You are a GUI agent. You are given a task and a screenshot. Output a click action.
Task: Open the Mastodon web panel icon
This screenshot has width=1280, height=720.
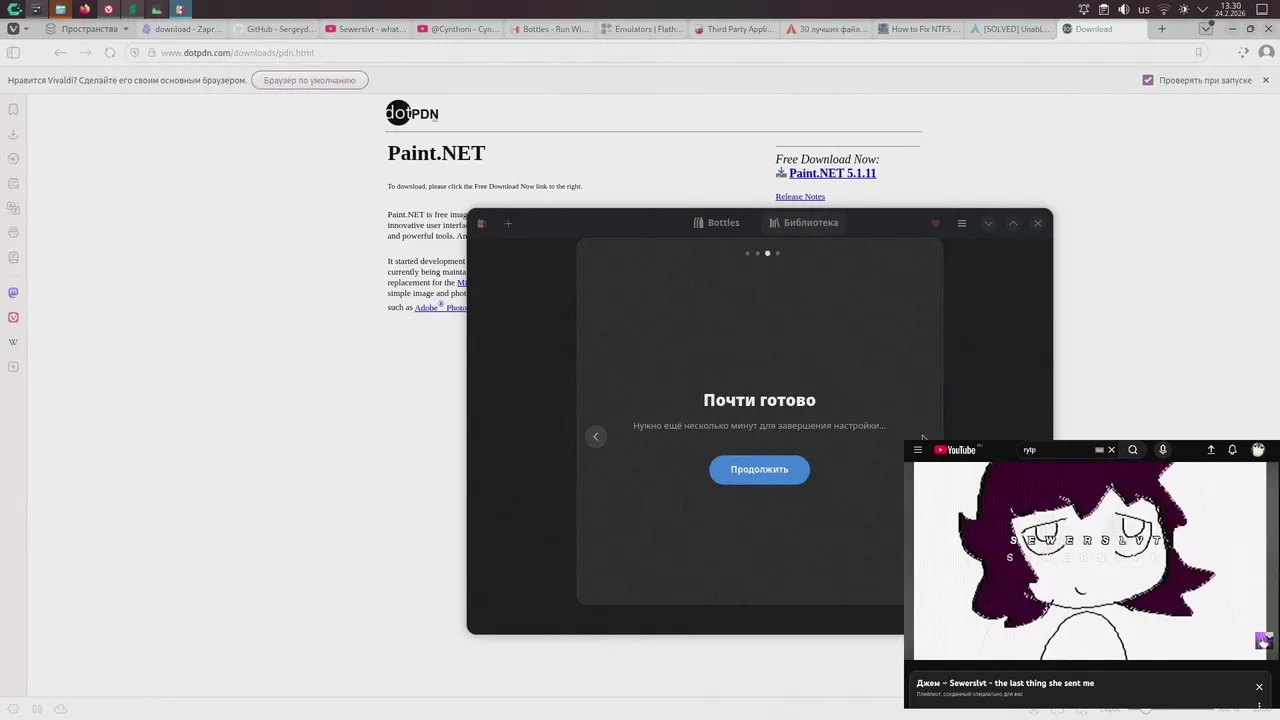pyautogui.click(x=13, y=293)
